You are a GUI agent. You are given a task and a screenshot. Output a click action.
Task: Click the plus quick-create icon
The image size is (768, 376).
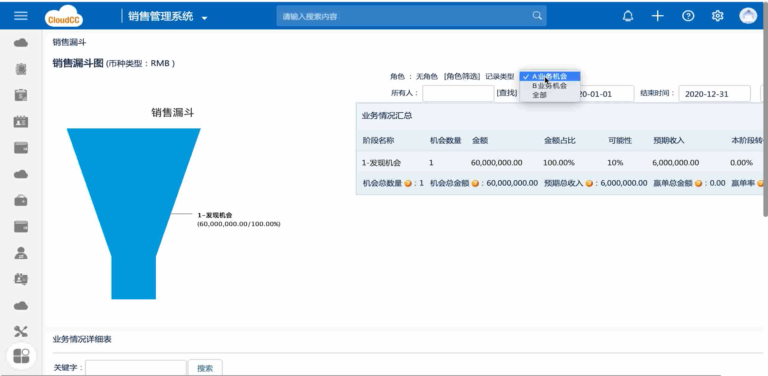pyautogui.click(x=657, y=16)
